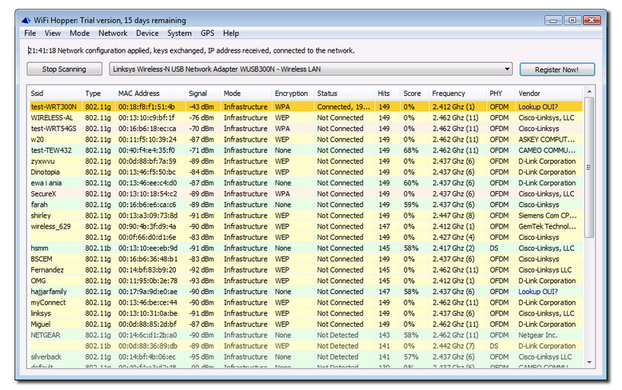Sort by the Score column header
The width and height of the screenshot is (622, 390).
pyautogui.click(x=412, y=93)
